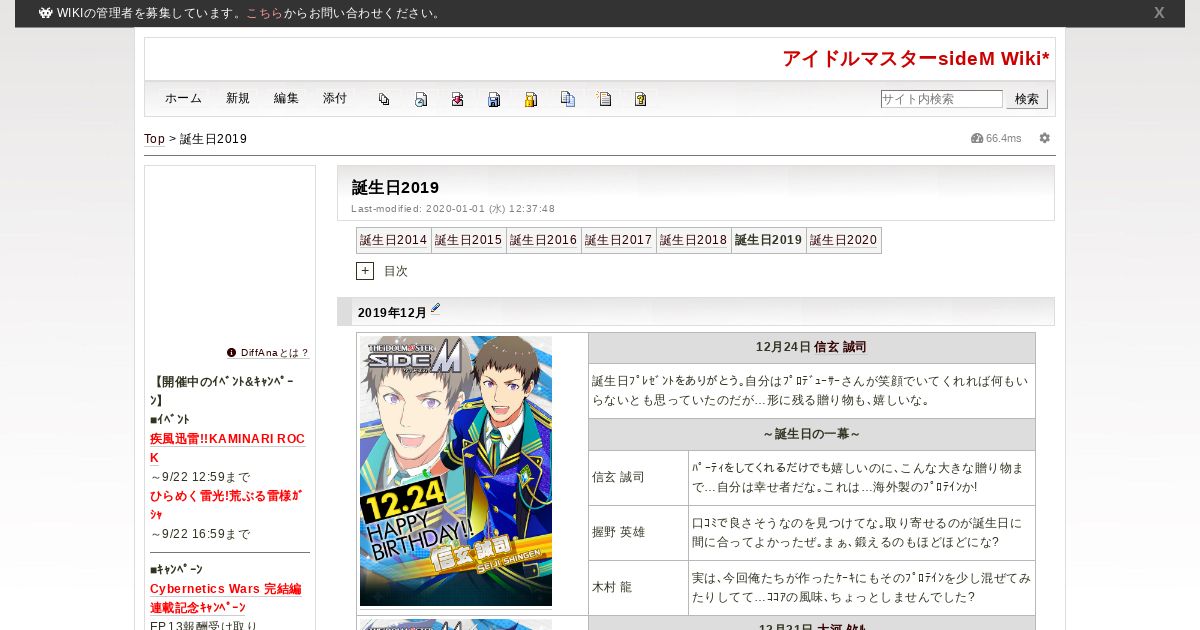Viewport: 1200px width, 630px height.
Task: Click the pencil edit icon beside 2019年12月
Action: 436,310
